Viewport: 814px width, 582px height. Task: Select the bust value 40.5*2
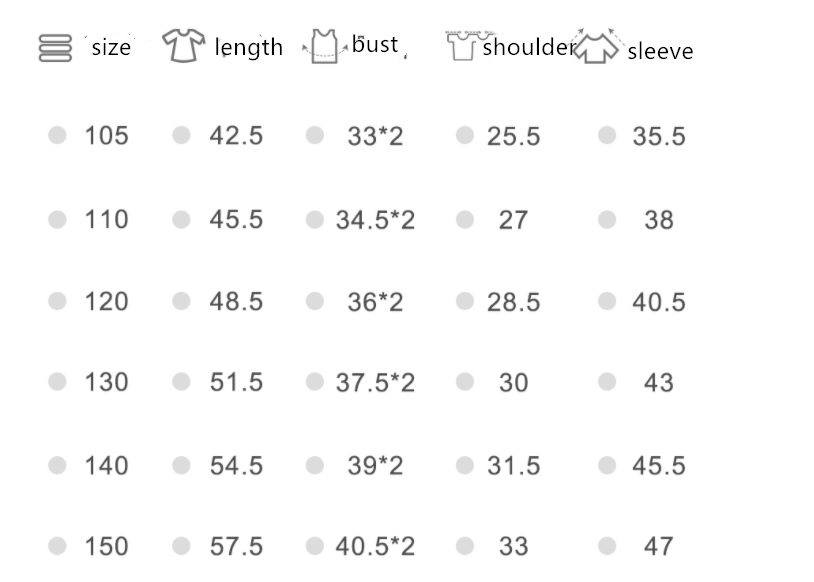(x=375, y=547)
